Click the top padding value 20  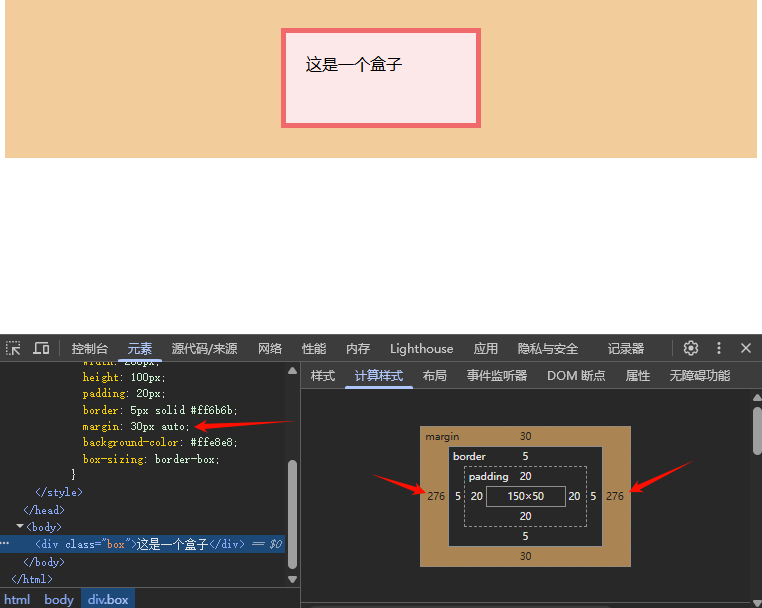(x=525, y=476)
